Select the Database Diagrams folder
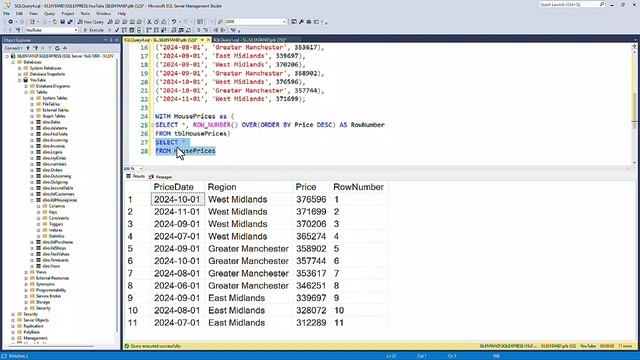Viewport: 640px width, 360px height. [x=53, y=86]
